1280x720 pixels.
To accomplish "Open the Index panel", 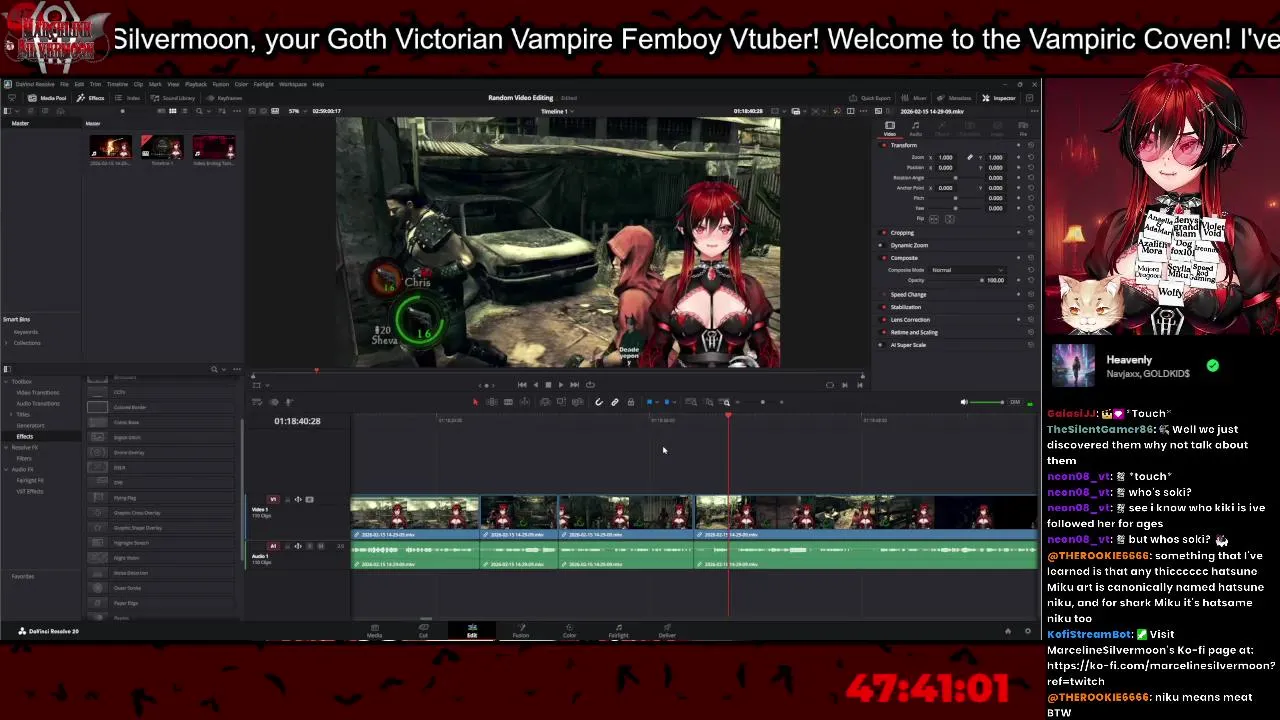I will pos(129,98).
